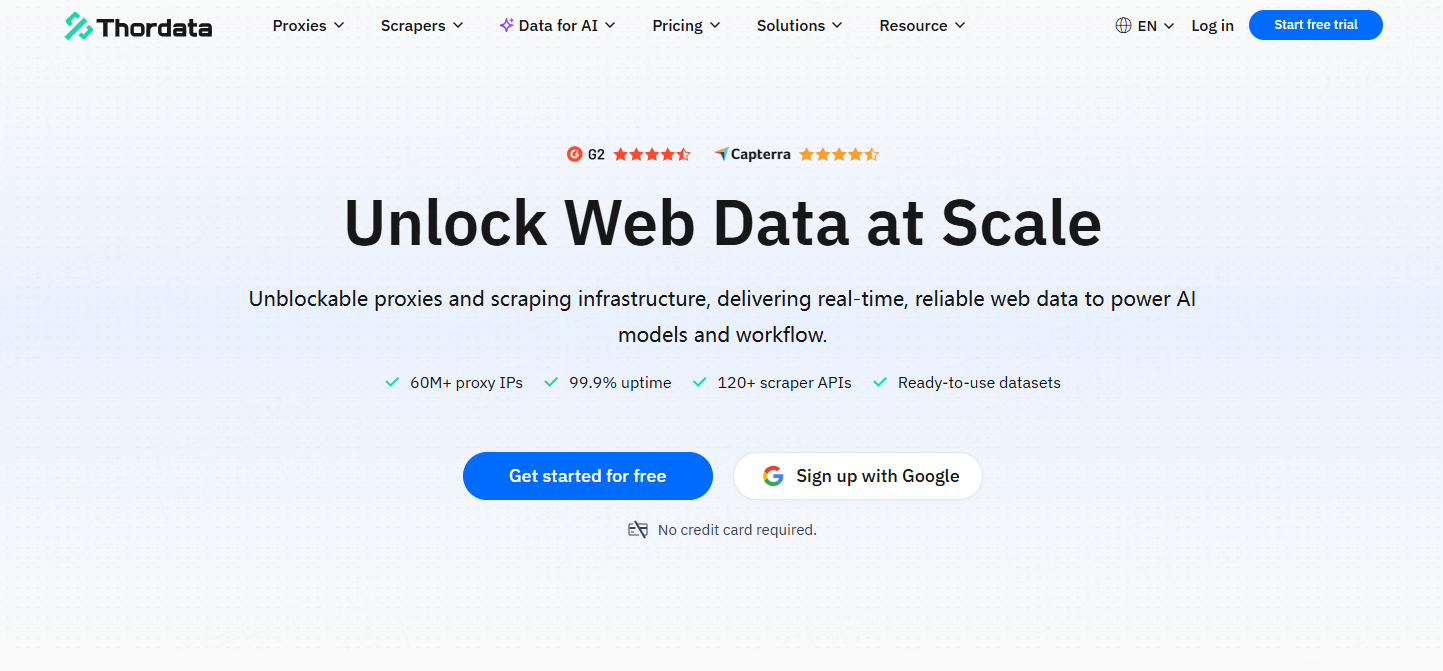Click the G2 star rating
The image size is (1443, 671).
(651, 154)
